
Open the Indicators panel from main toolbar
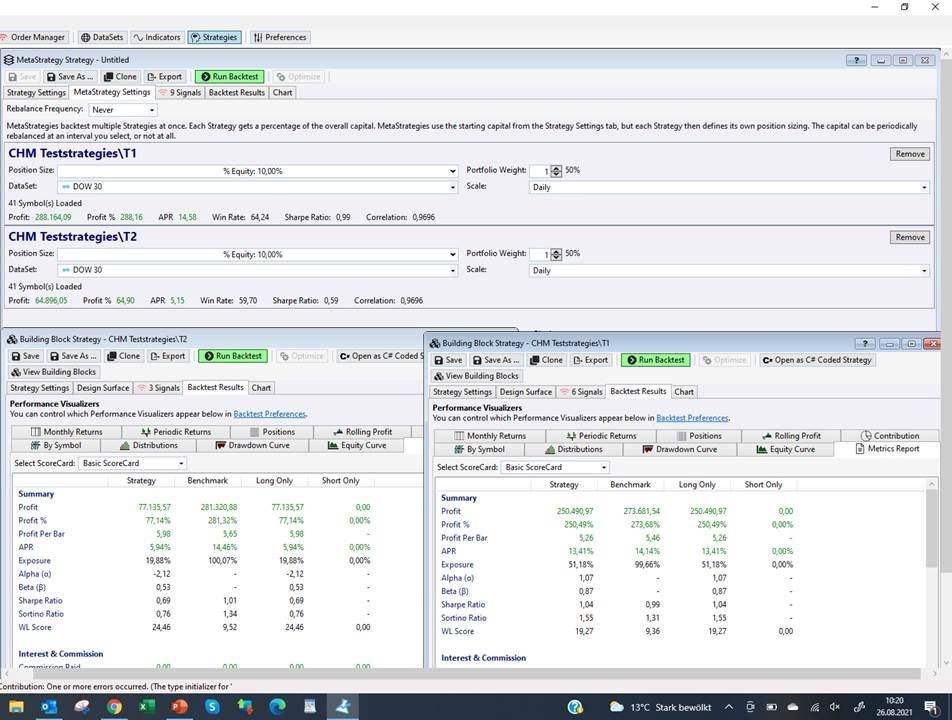click(x=157, y=37)
